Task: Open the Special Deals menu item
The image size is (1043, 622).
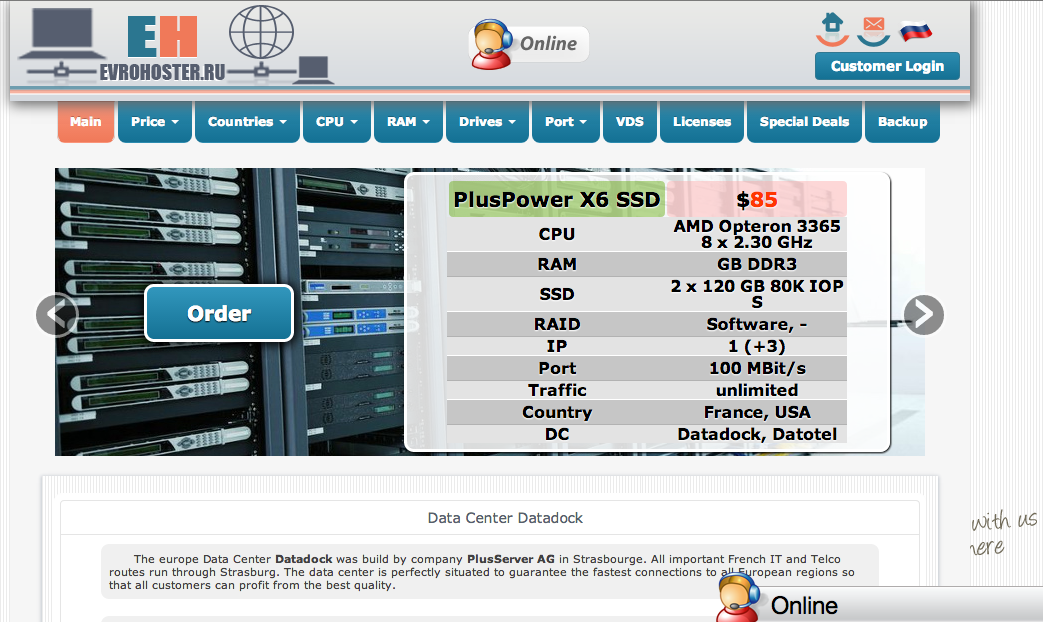Action: [x=804, y=122]
